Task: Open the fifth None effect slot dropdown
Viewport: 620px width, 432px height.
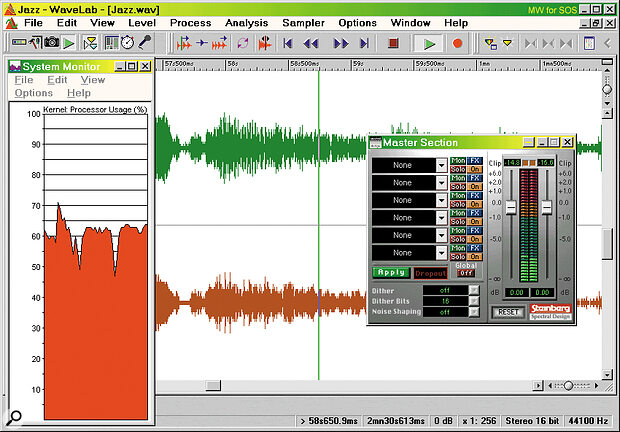Action: pyautogui.click(x=442, y=235)
